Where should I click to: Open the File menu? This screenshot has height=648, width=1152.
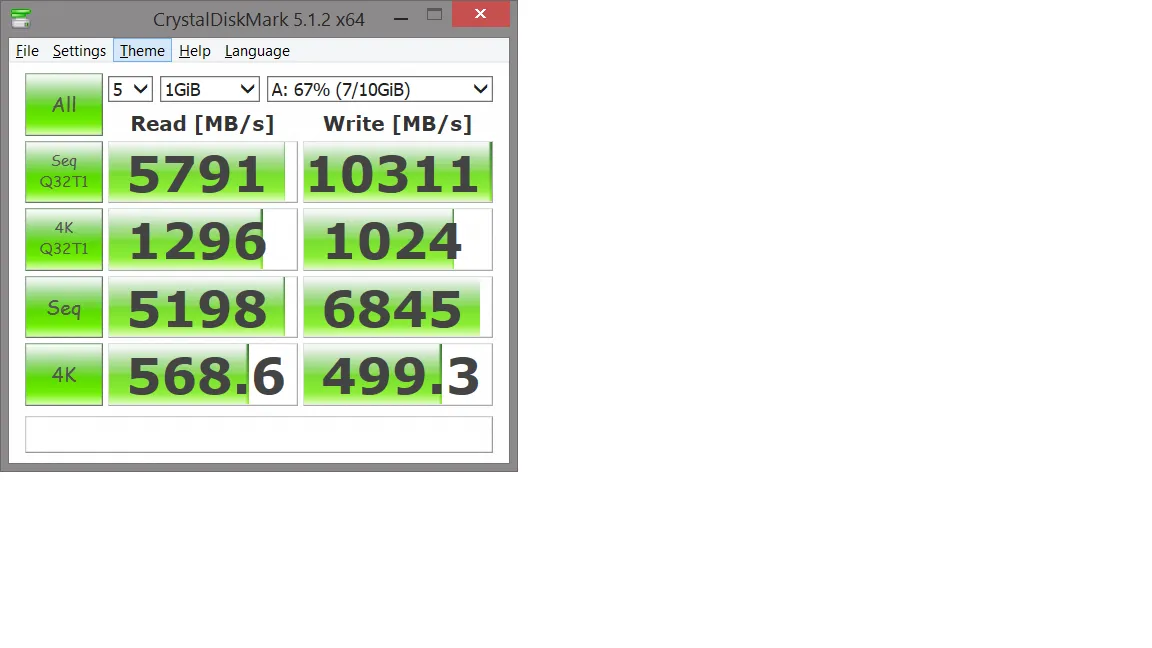[x=27, y=51]
